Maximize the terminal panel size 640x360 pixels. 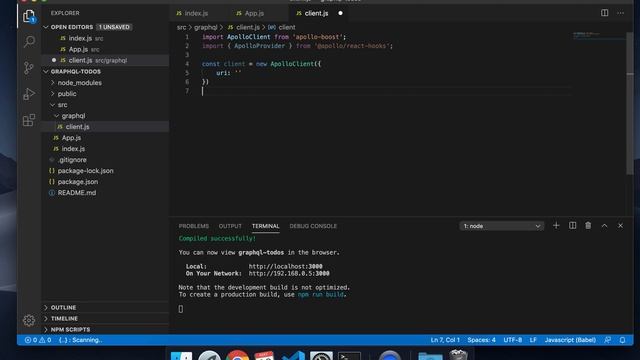[604, 226]
